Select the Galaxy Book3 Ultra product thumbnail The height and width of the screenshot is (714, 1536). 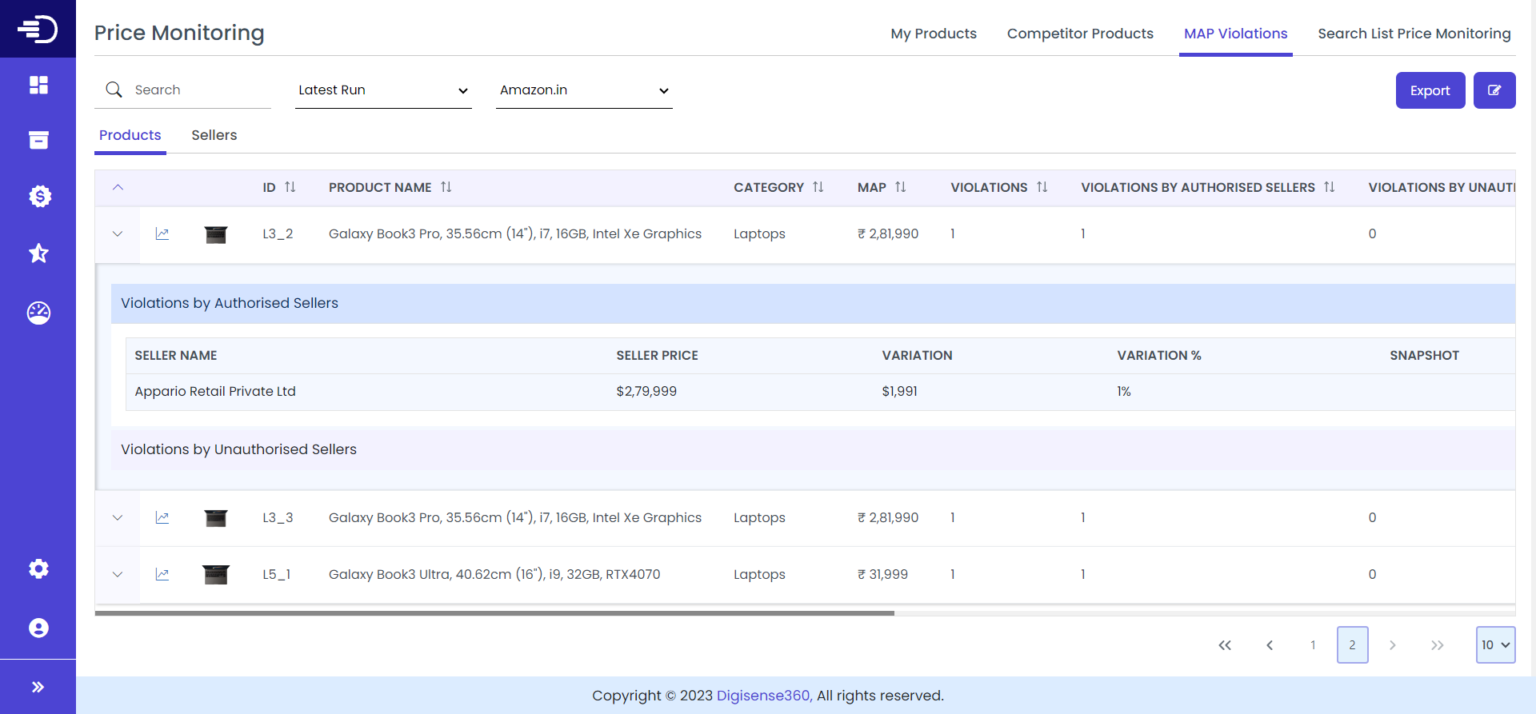pyautogui.click(x=215, y=574)
